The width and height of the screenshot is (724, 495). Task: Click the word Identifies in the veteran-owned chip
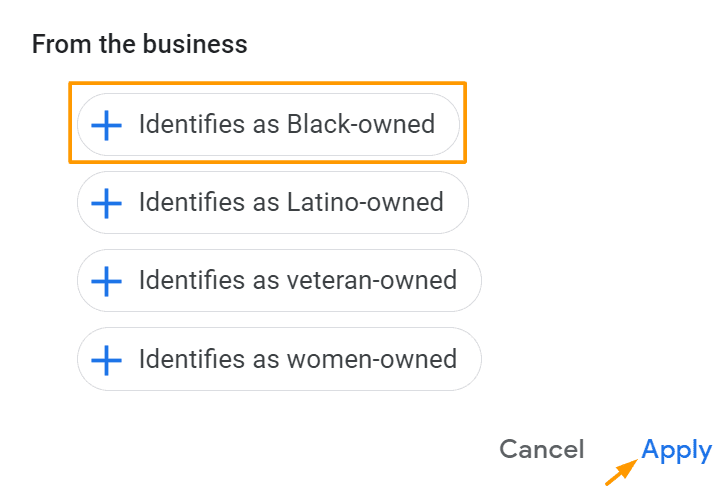coord(180,281)
